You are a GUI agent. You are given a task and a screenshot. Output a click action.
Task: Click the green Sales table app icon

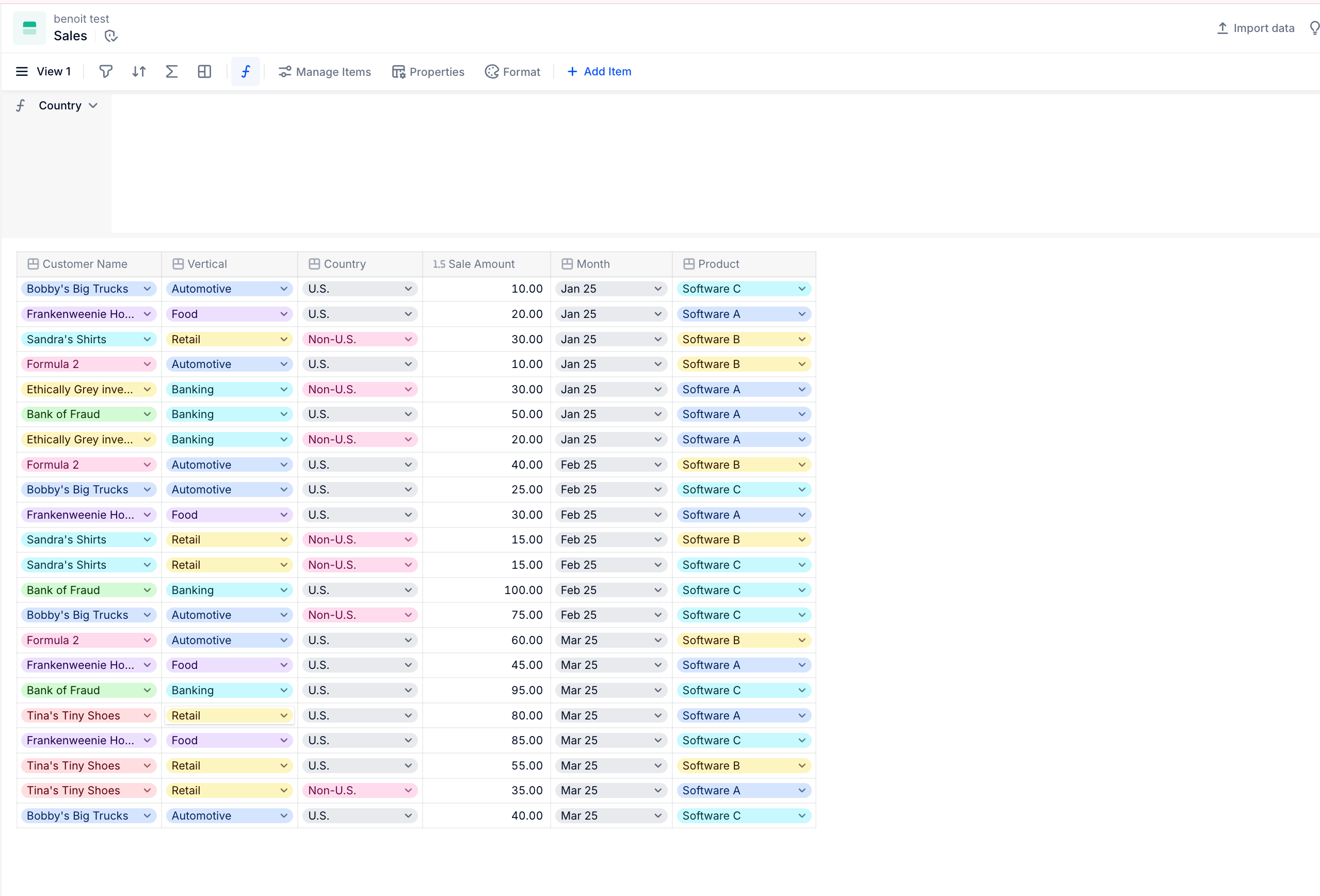[29, 28]
